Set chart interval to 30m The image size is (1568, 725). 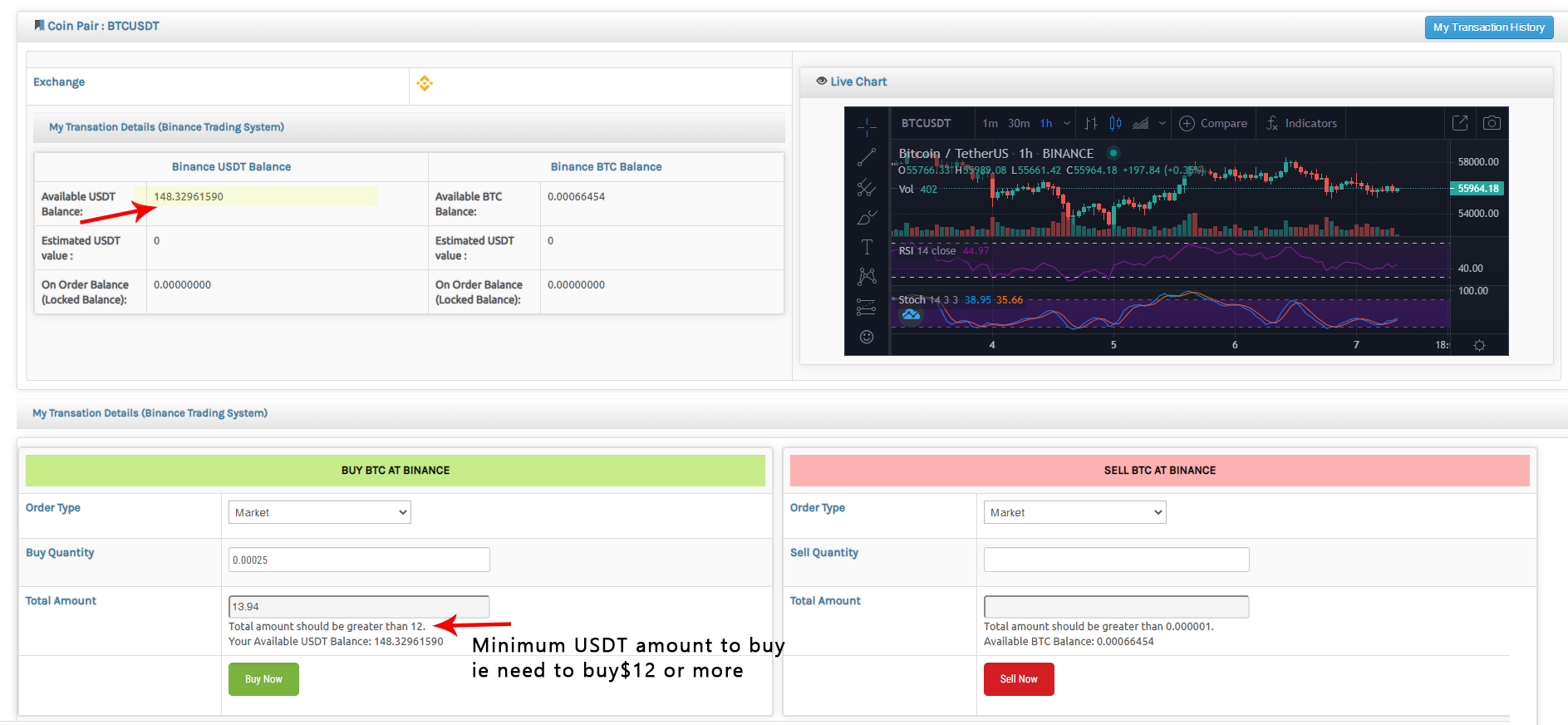pyautogui.click(x=1019, y=123)
